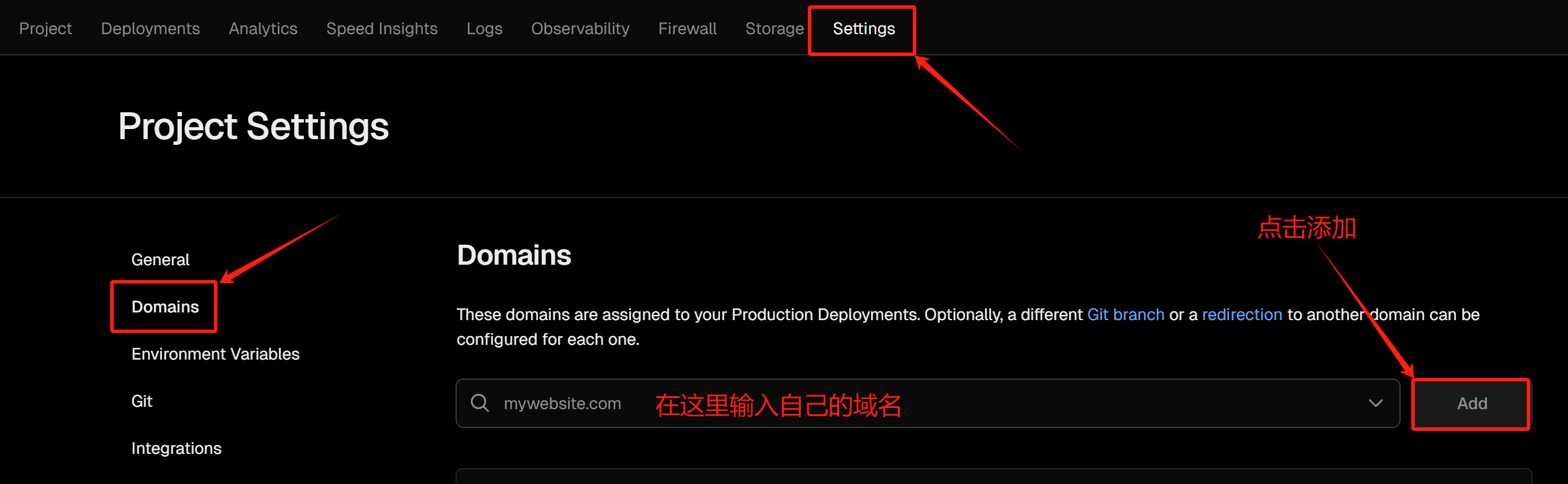
Task: Open the Git settings section
Action: click(x=142, y=401)
